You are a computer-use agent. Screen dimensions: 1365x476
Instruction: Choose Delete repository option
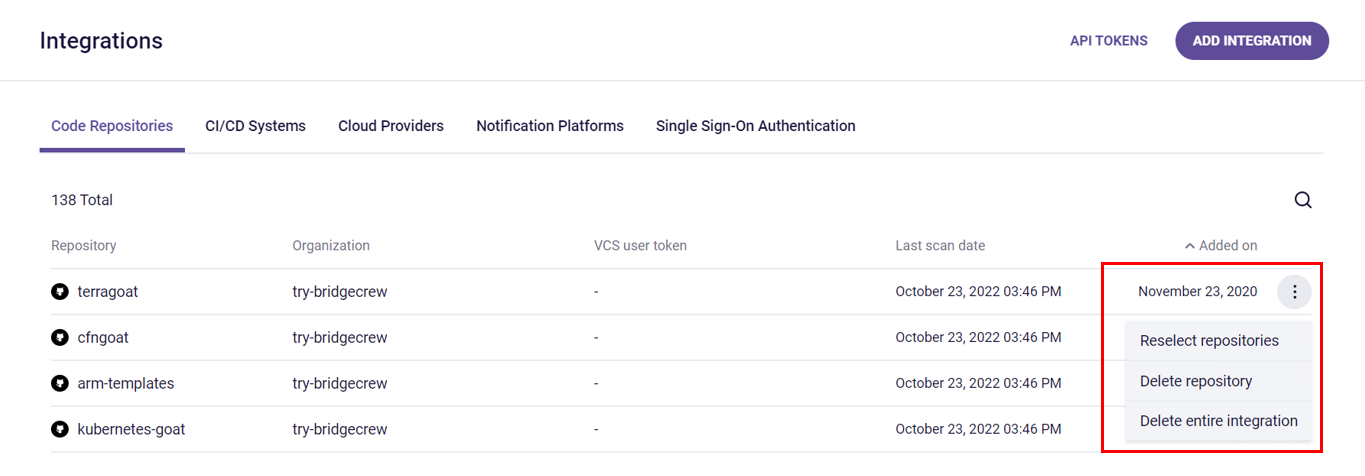pos(1196,381)
